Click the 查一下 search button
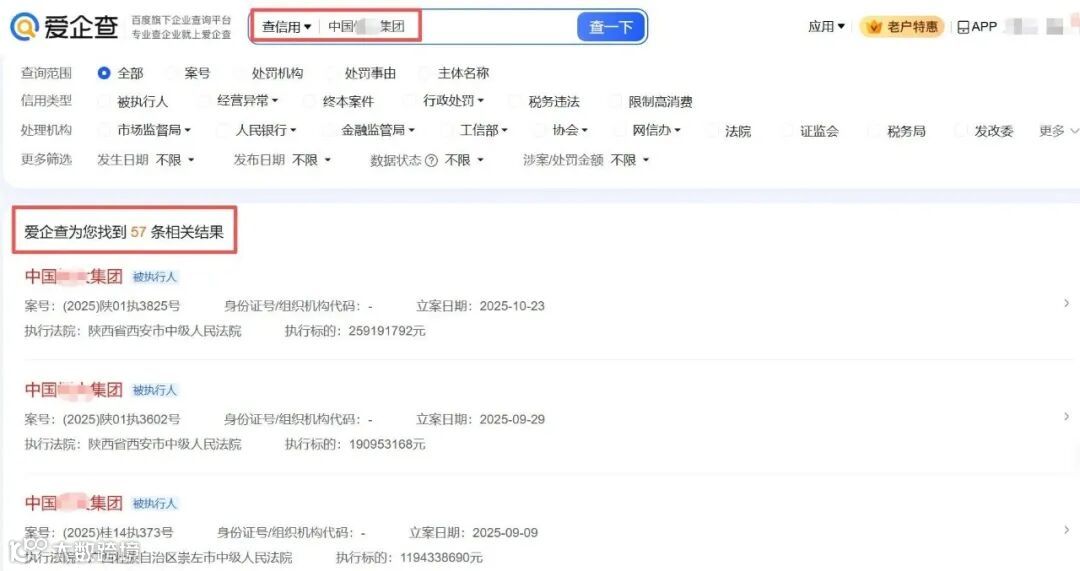1080x571 pixels. 610,27
